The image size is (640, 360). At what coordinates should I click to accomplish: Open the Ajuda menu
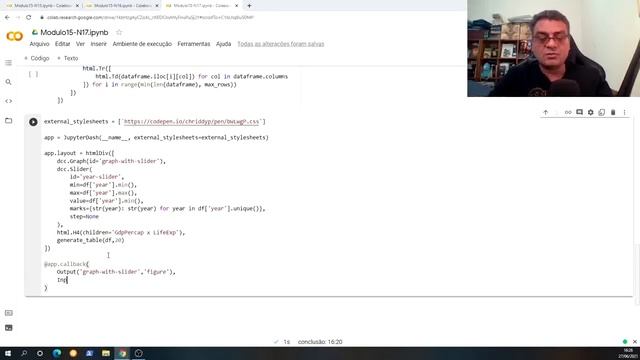pos(223,44)
